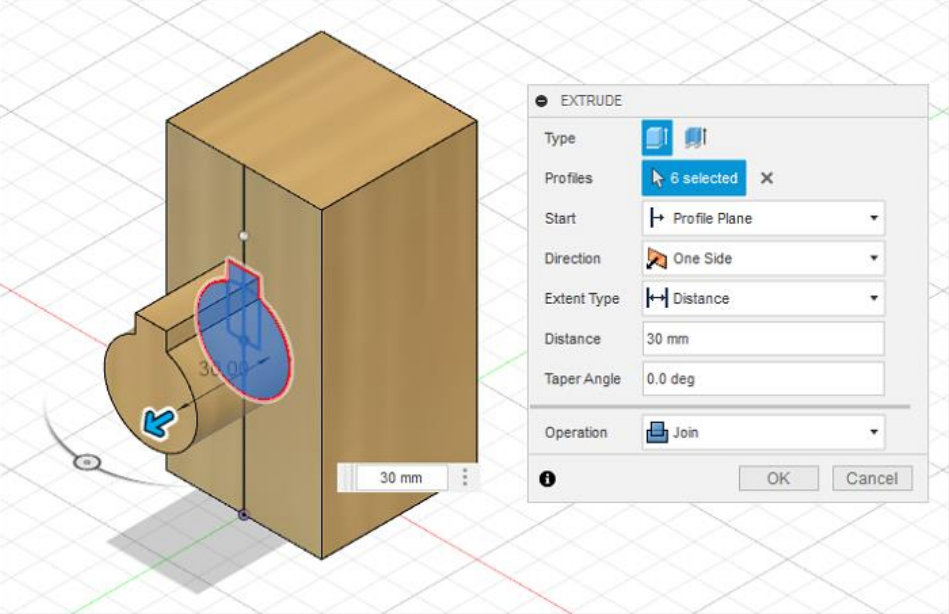Switch to Thin Extrude type
Screen dimensions: 949x614
click(695, 138)
